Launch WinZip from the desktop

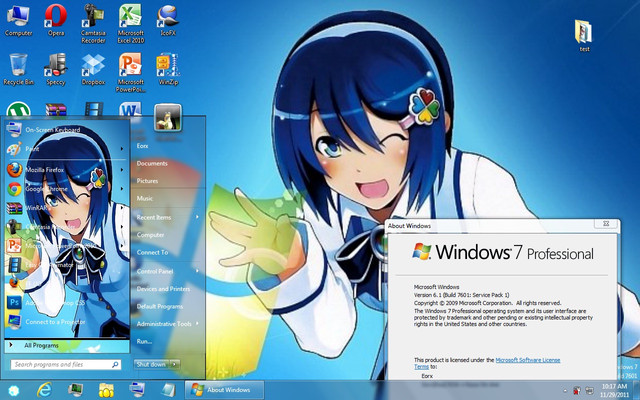(x=168, y=69)
